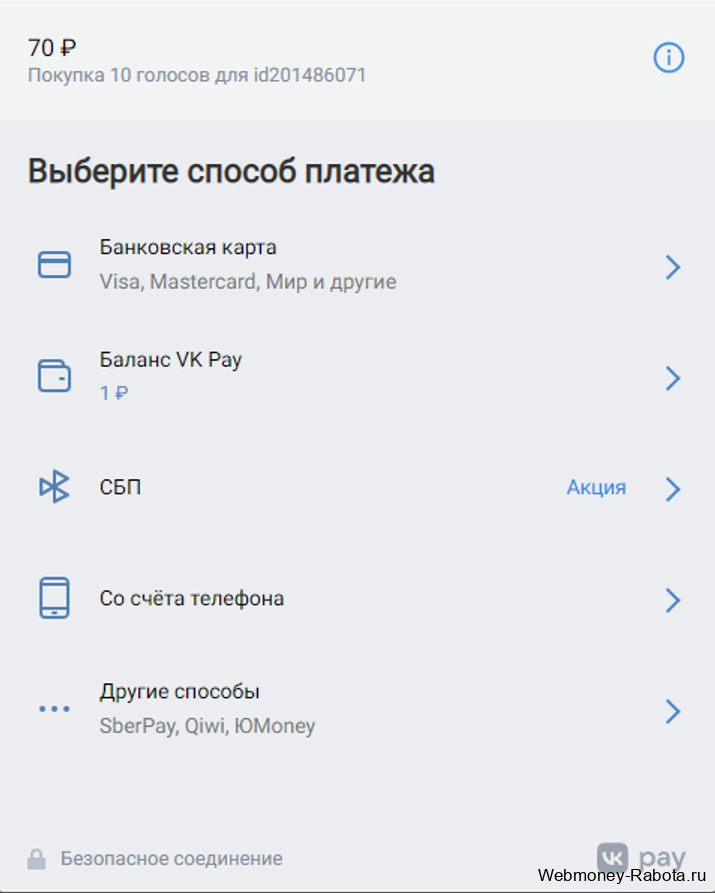715x893 pixels.
Task: Choose Другие способы option
Action: click(x=357, y=709)
